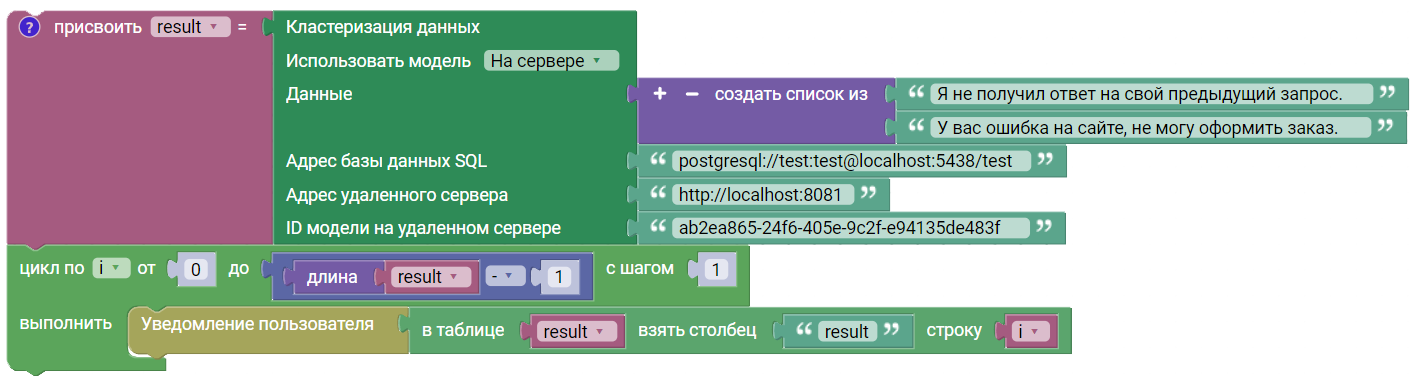Click the 'длина' block label

click(333, 277)
